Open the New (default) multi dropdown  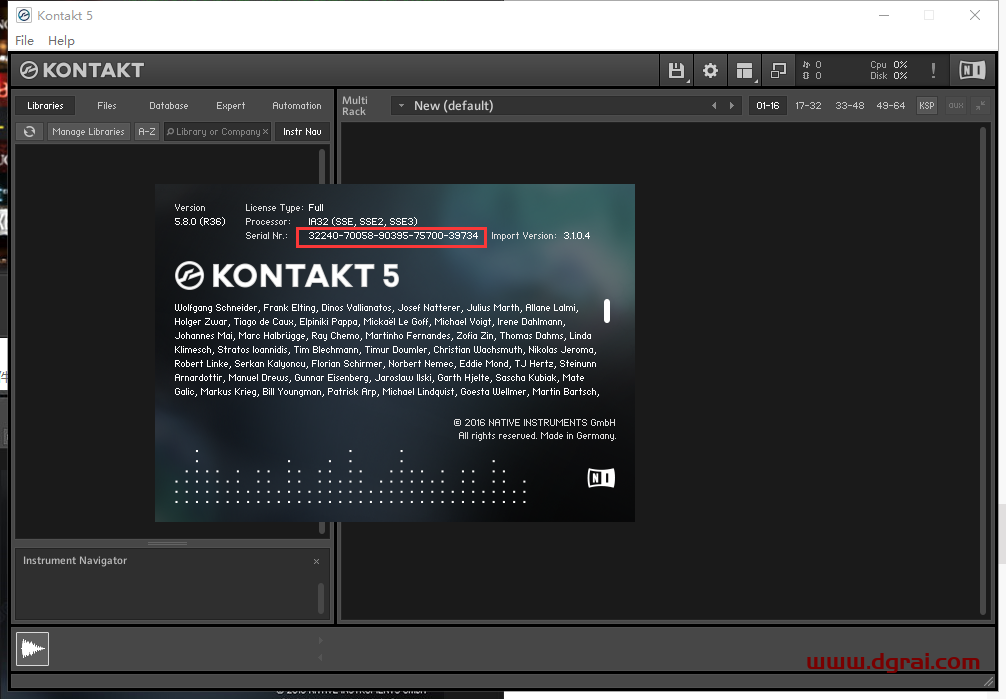402,105
